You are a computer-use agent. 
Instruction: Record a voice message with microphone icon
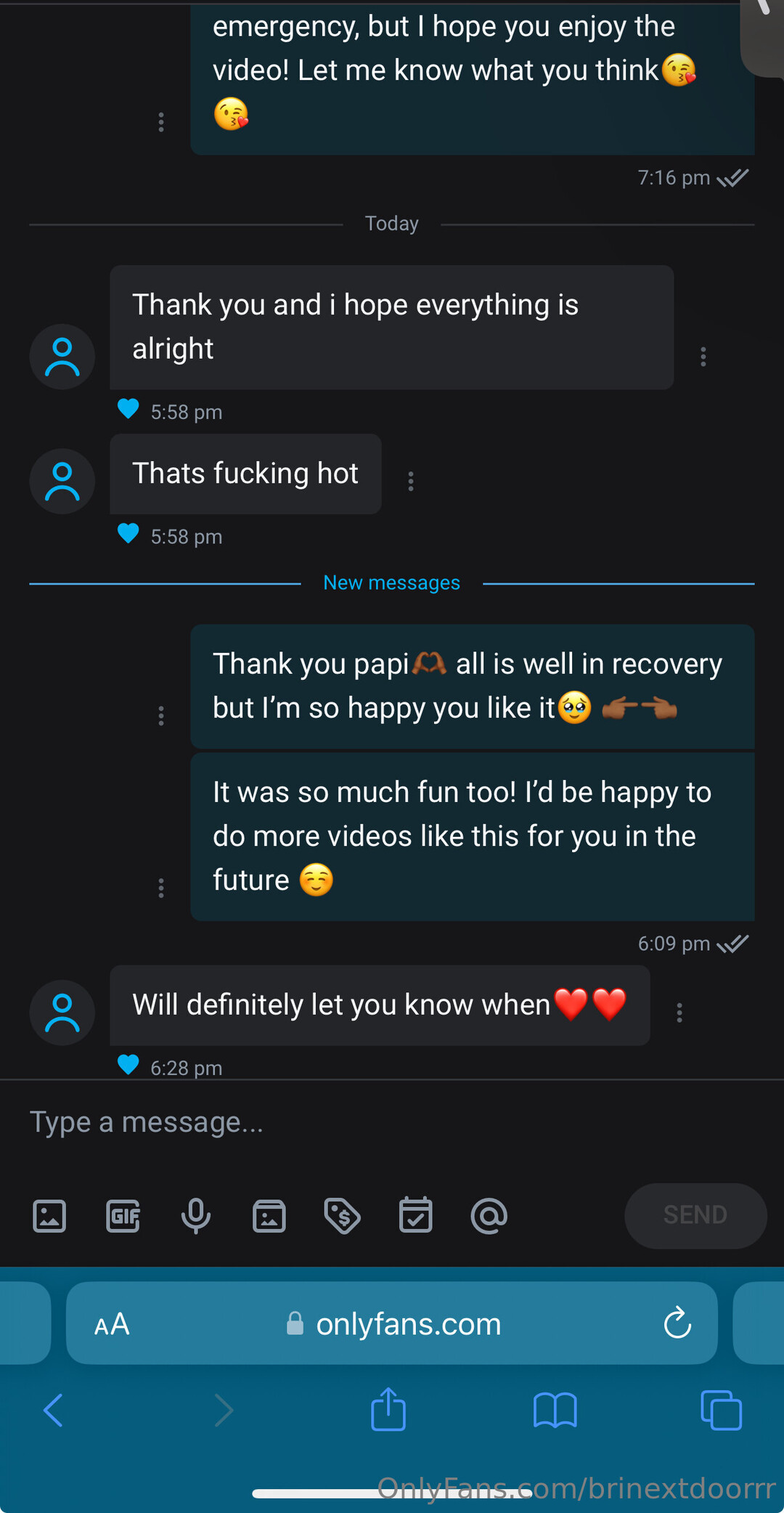tap(196, 1215)
